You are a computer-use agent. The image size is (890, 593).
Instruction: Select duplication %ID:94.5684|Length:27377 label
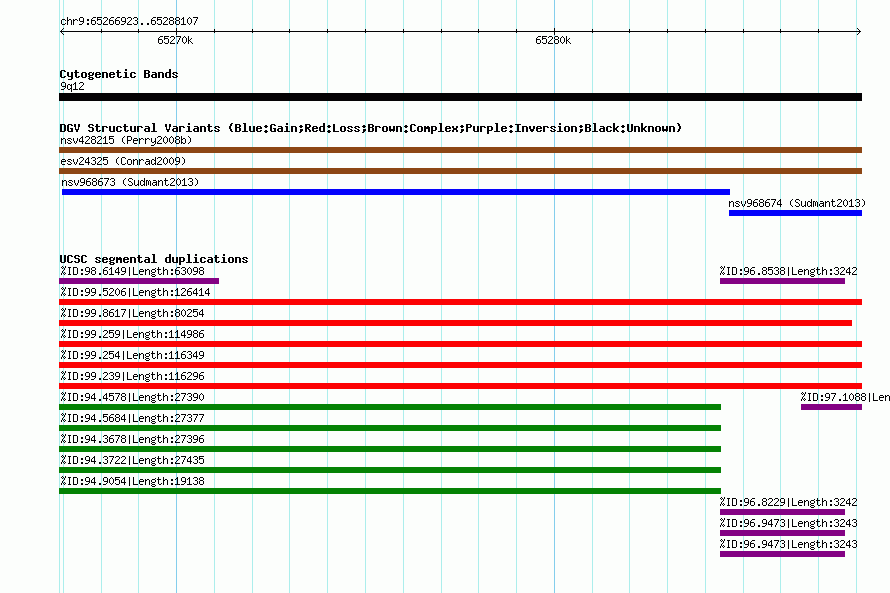click(132, 418)
